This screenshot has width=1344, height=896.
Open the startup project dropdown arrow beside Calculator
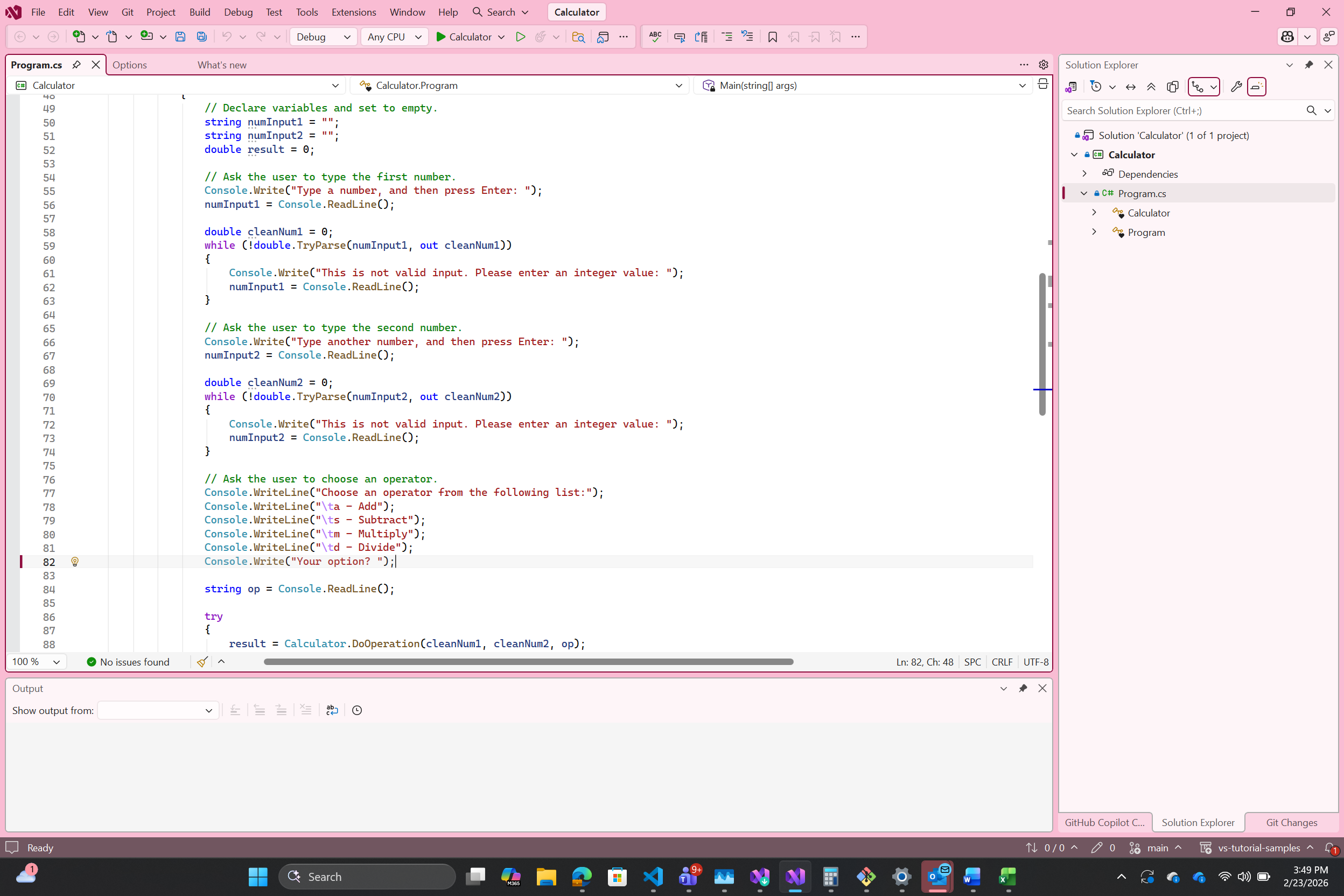tap(501, 37)
